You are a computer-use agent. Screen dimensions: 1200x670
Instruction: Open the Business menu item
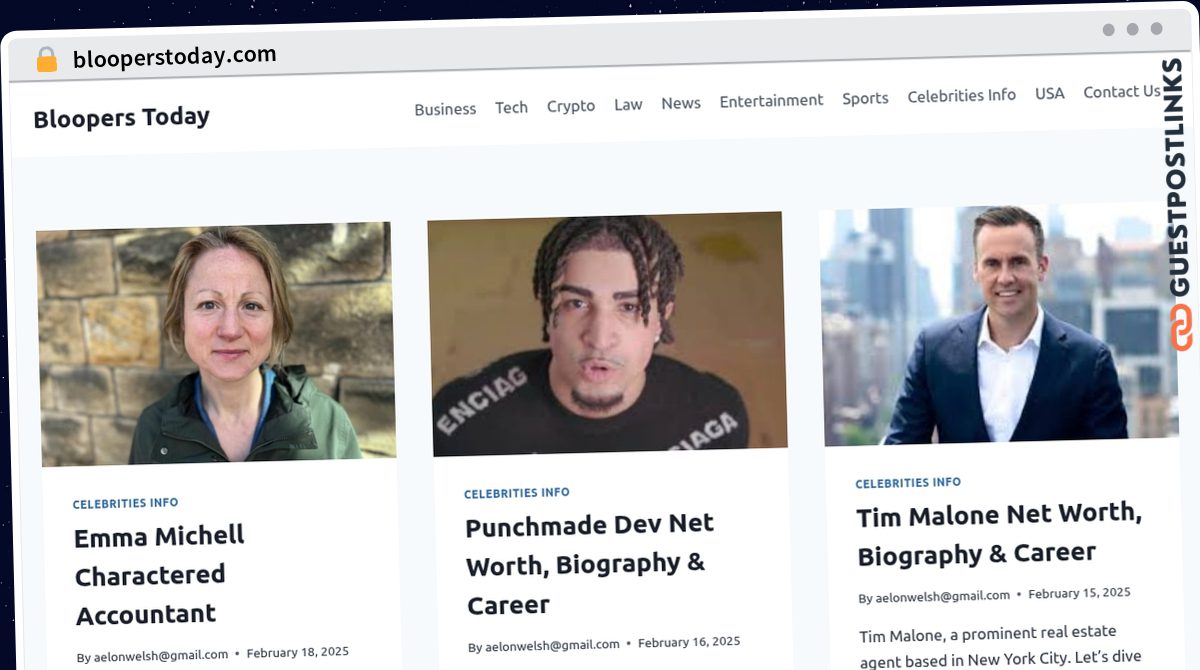(x=445, y=109)
